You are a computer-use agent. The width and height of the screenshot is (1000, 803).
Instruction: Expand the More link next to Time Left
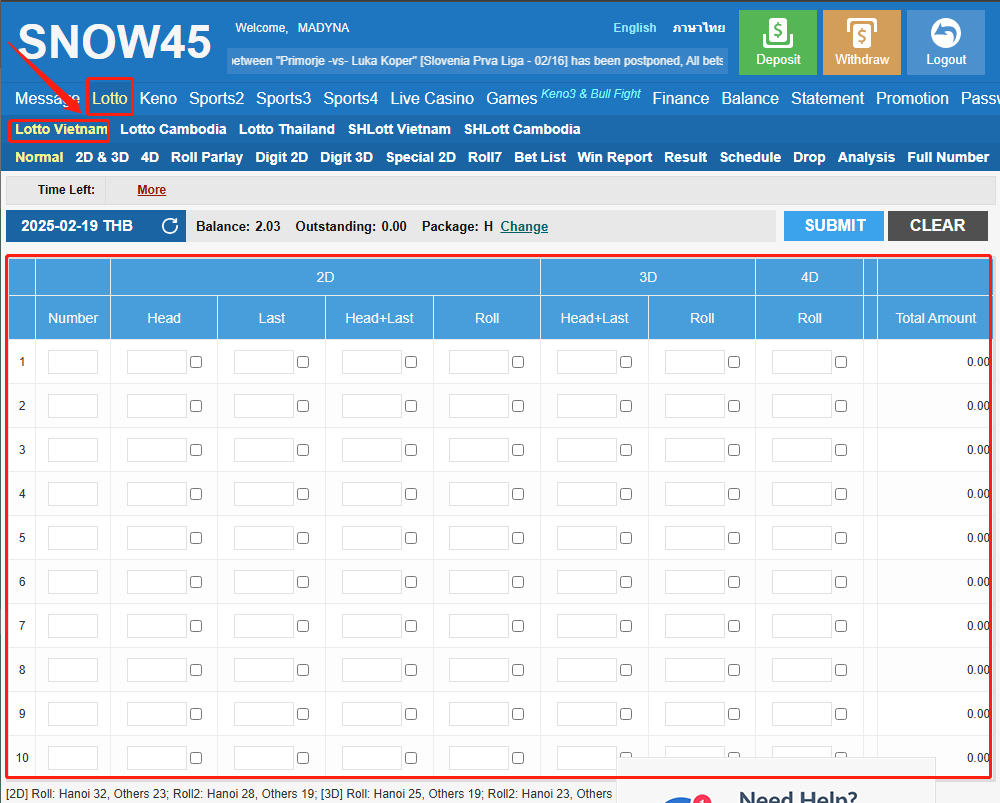click(x=152, y=190)
